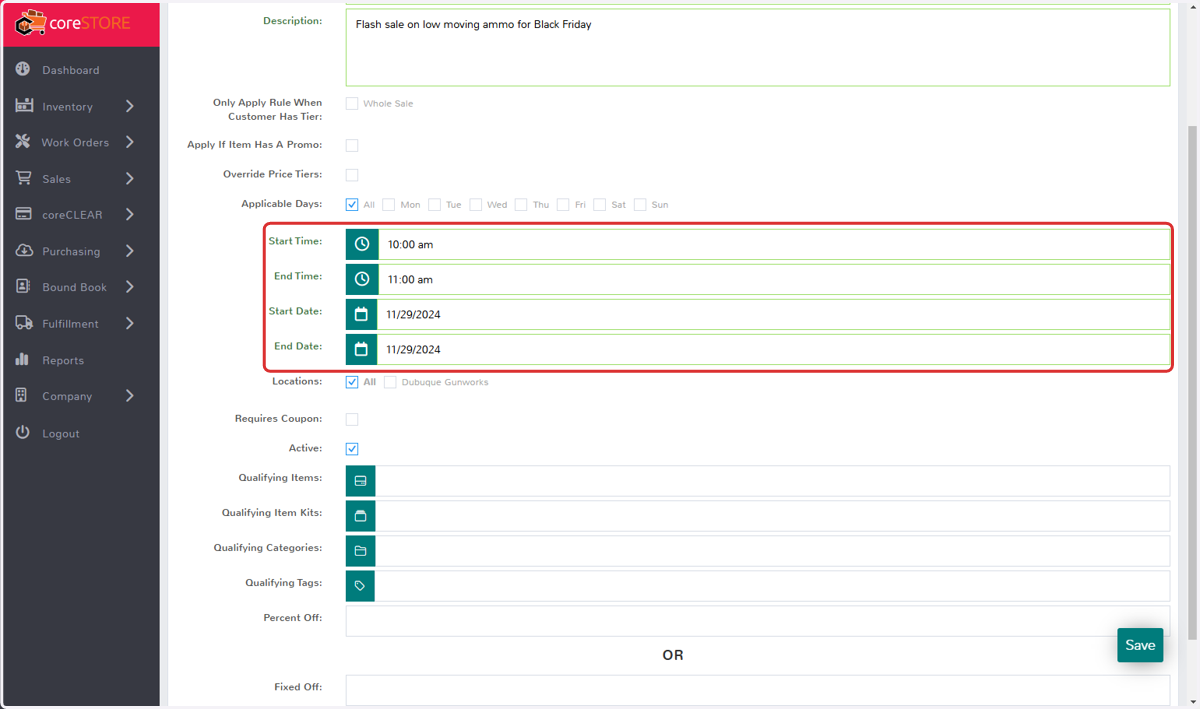Open the End Time clock picker
1200x709 pixels.
(x=362, y=279)
